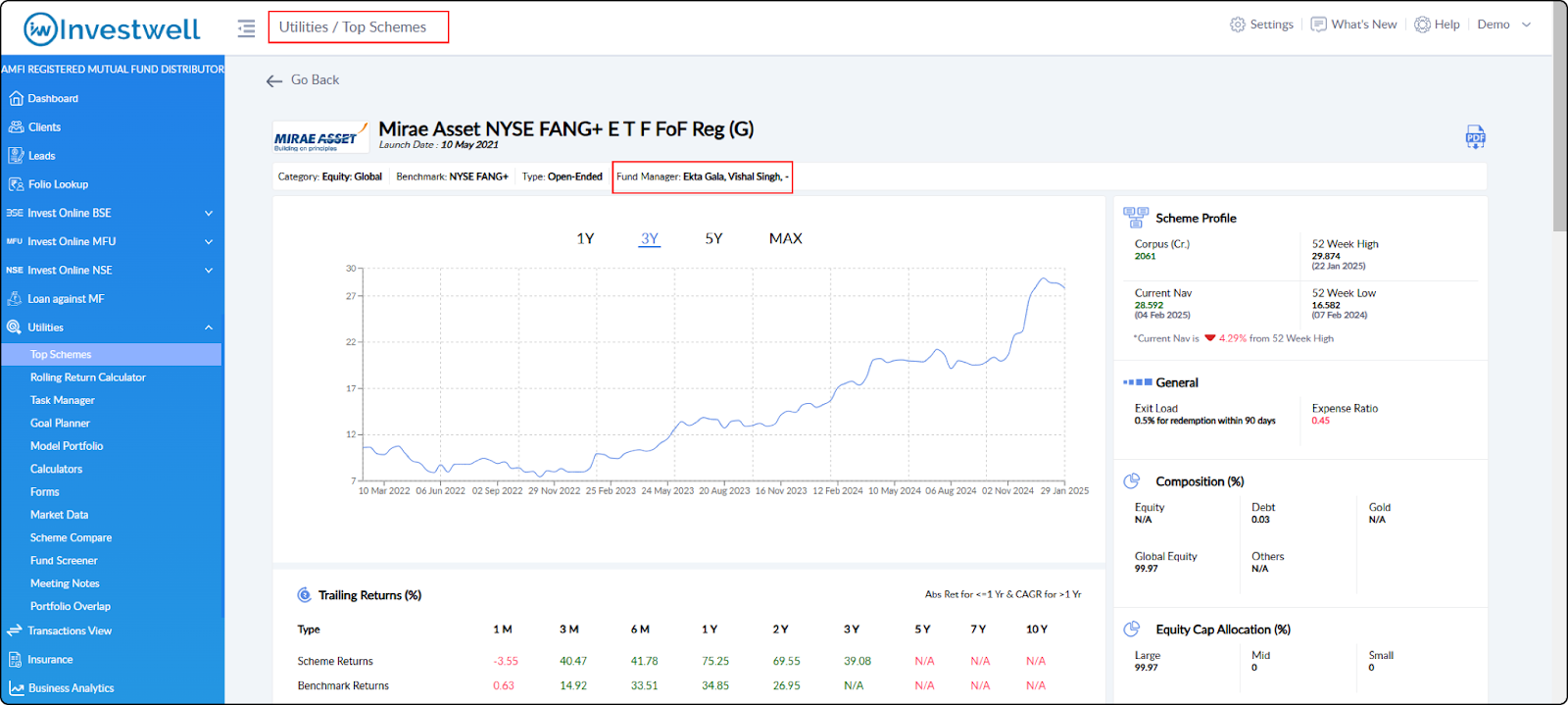Select the 3Y chart period
The height and width of the screenshot is (705, 1568).
click(x=650, y=238)
